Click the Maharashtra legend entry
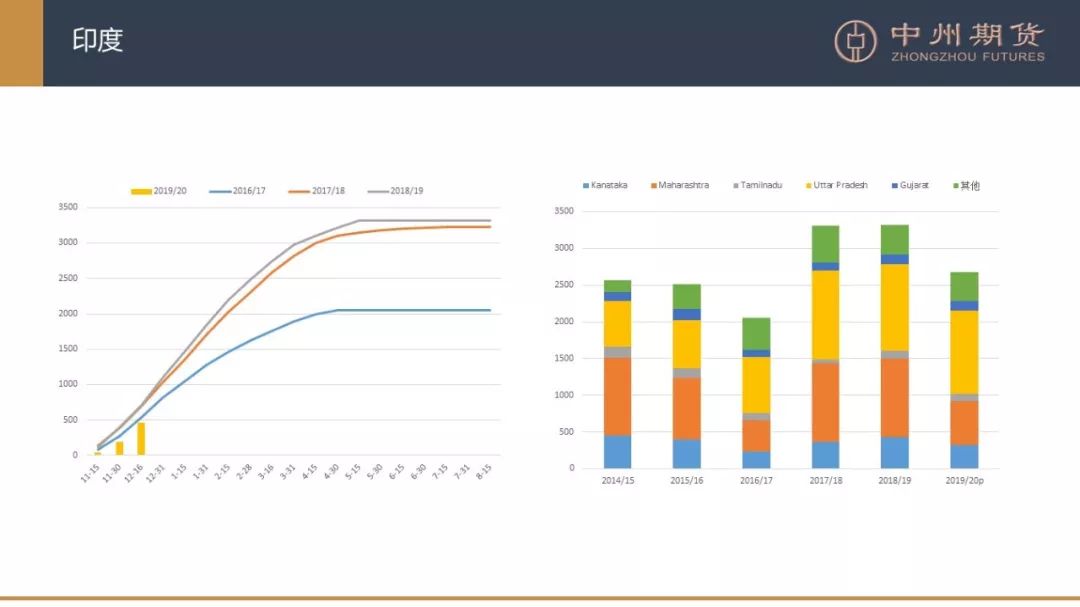The height and width of the screenshot is (607, 1080). pos(680,185)
